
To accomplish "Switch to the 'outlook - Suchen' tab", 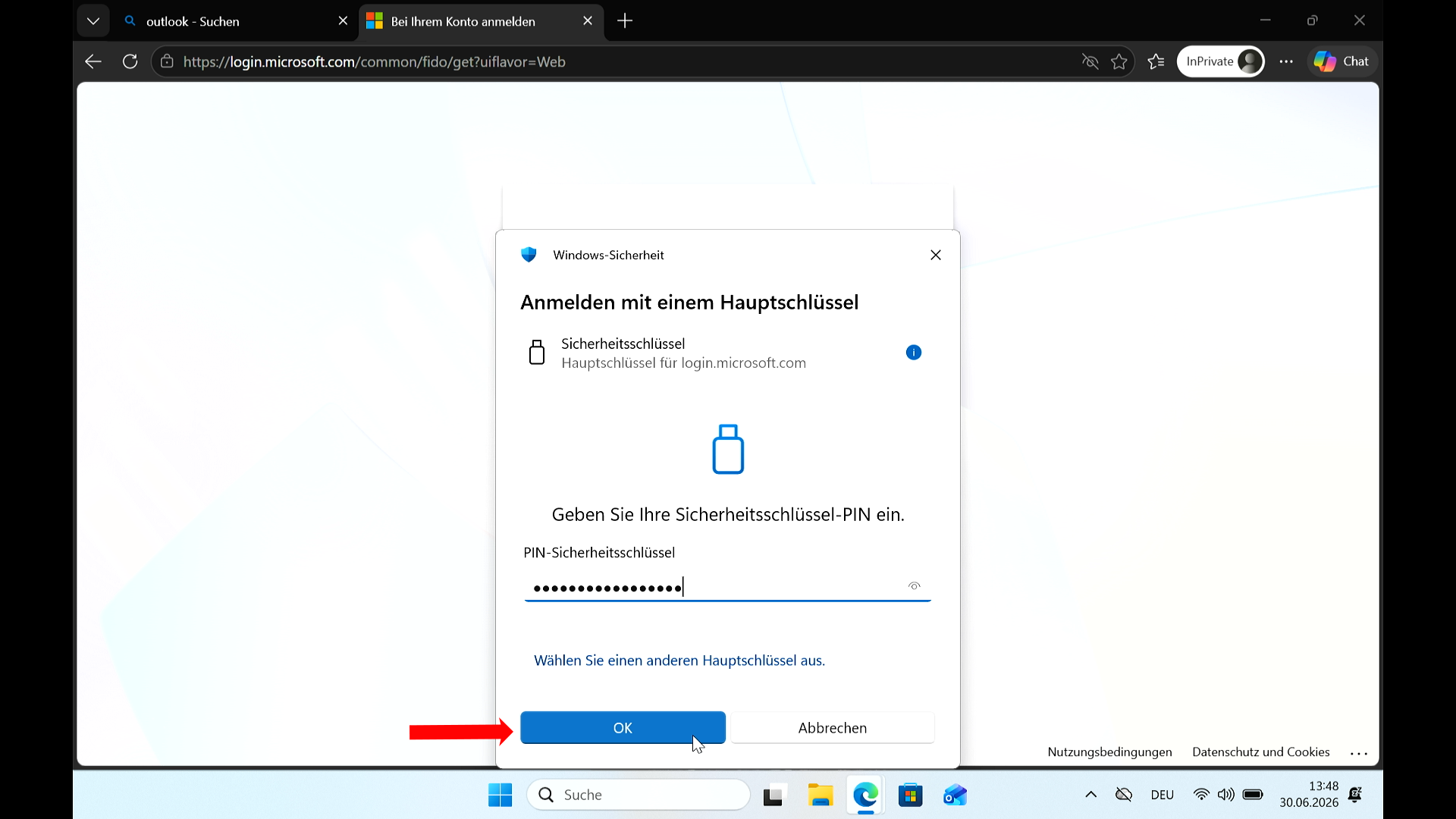I will click(x=227, y=21).
